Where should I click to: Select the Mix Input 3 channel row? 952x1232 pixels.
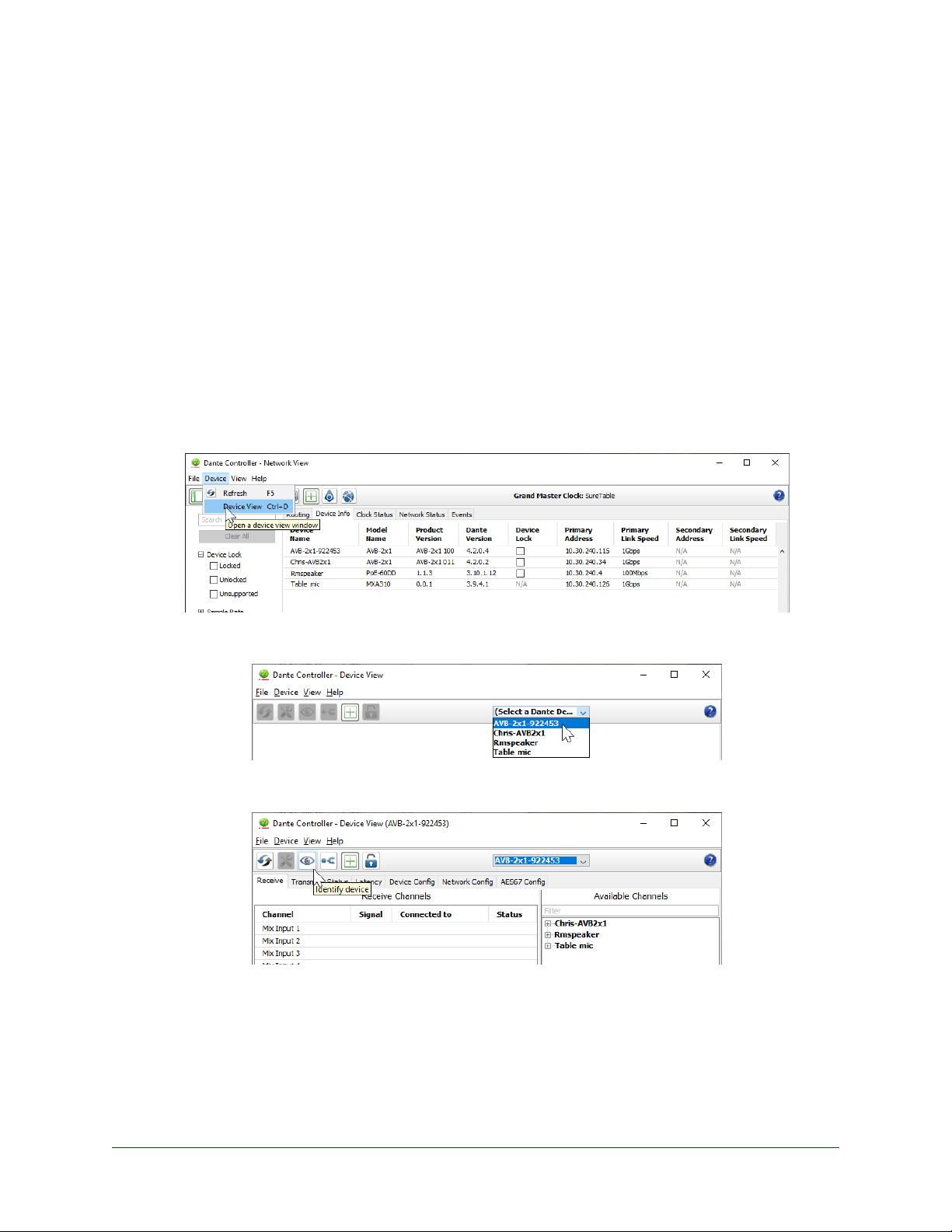tap(396, 954)
